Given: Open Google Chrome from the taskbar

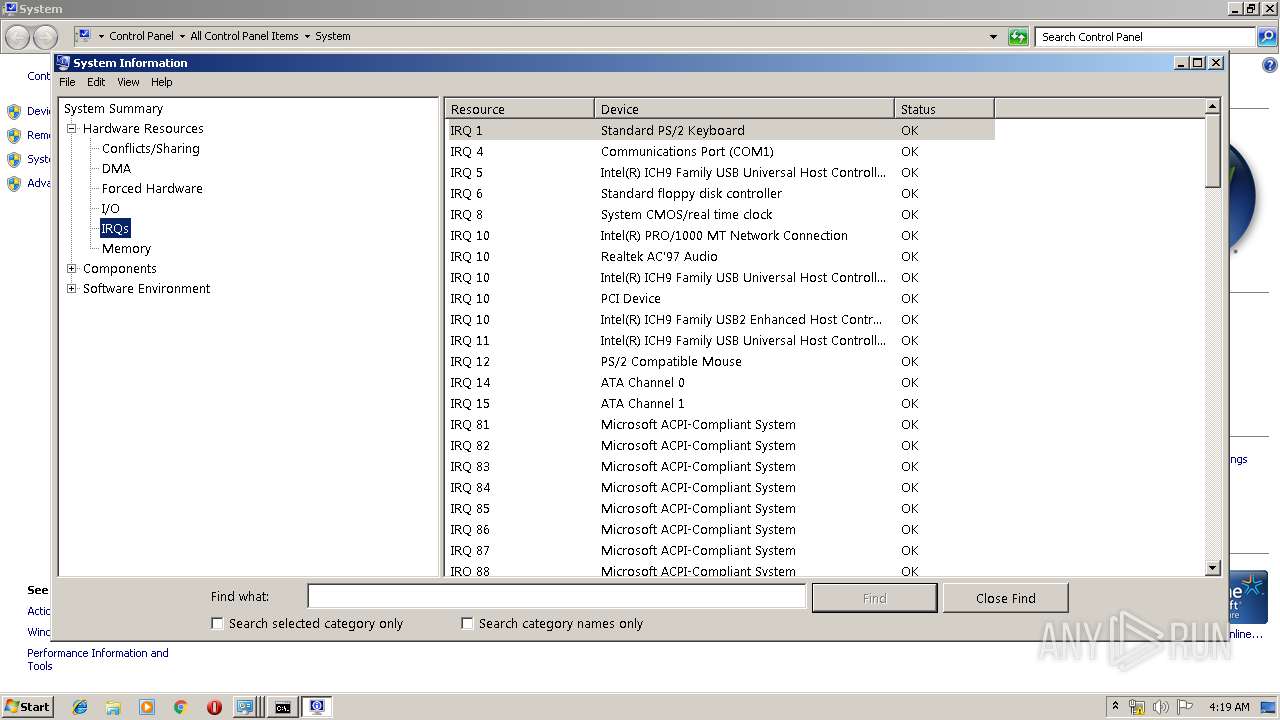Looking at the screenshot, I should click(x=180, y=707).
